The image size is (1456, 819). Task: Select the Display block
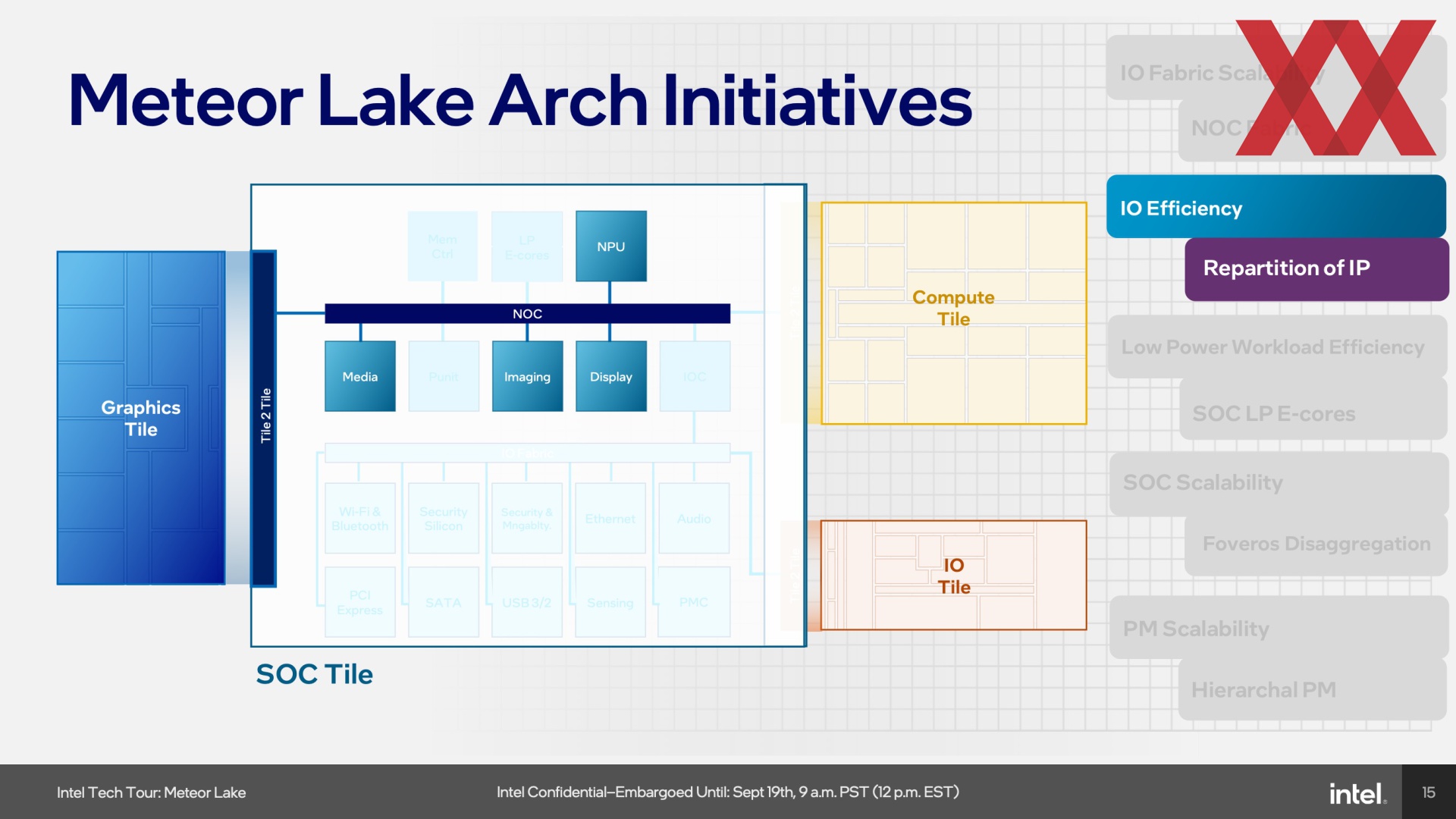pos(610,376)
